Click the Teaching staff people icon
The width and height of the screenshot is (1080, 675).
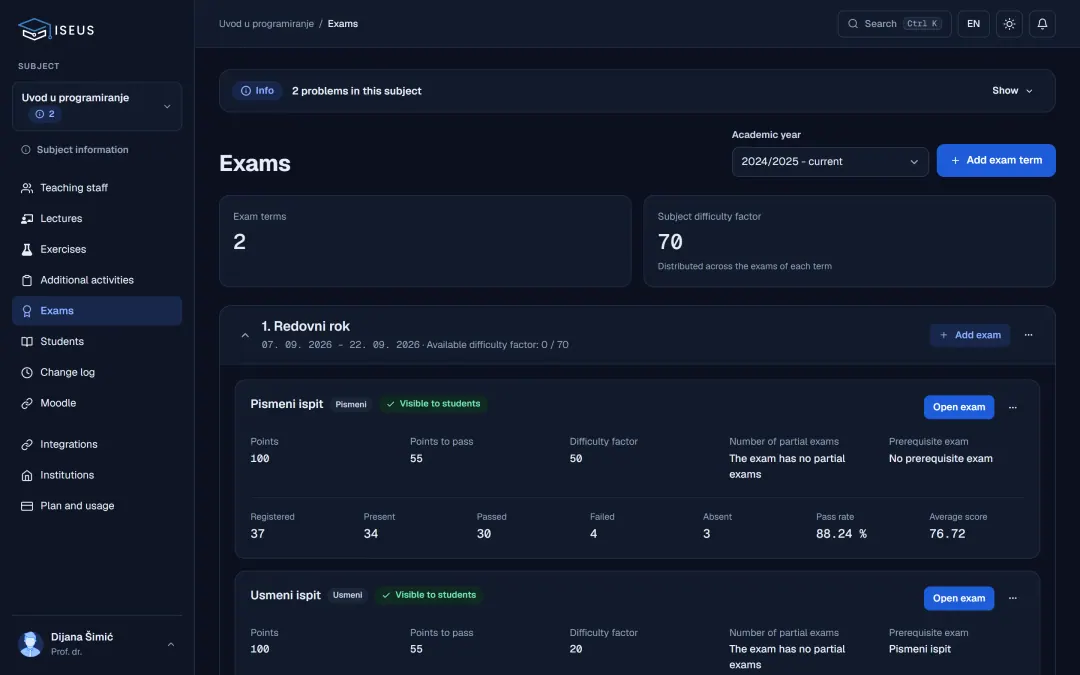click(x=27, y=187)
